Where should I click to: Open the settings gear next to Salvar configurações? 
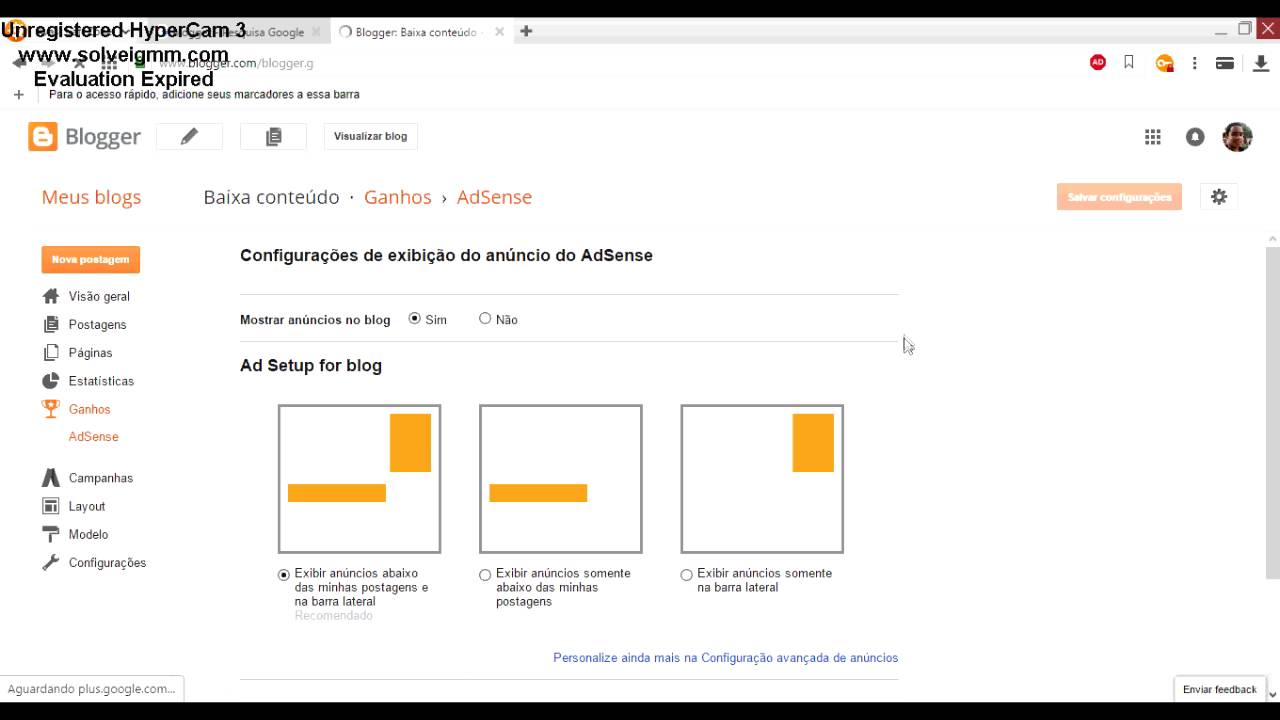(x=1218, y=197)
